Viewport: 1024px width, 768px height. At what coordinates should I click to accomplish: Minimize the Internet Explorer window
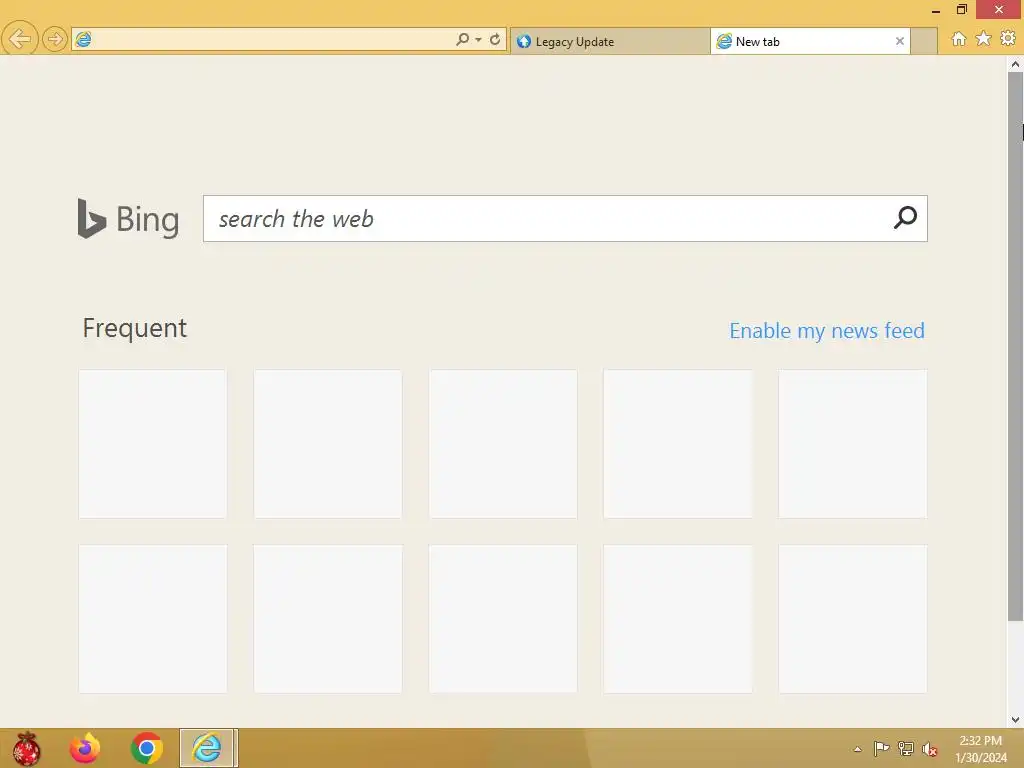tap(936, 10)
